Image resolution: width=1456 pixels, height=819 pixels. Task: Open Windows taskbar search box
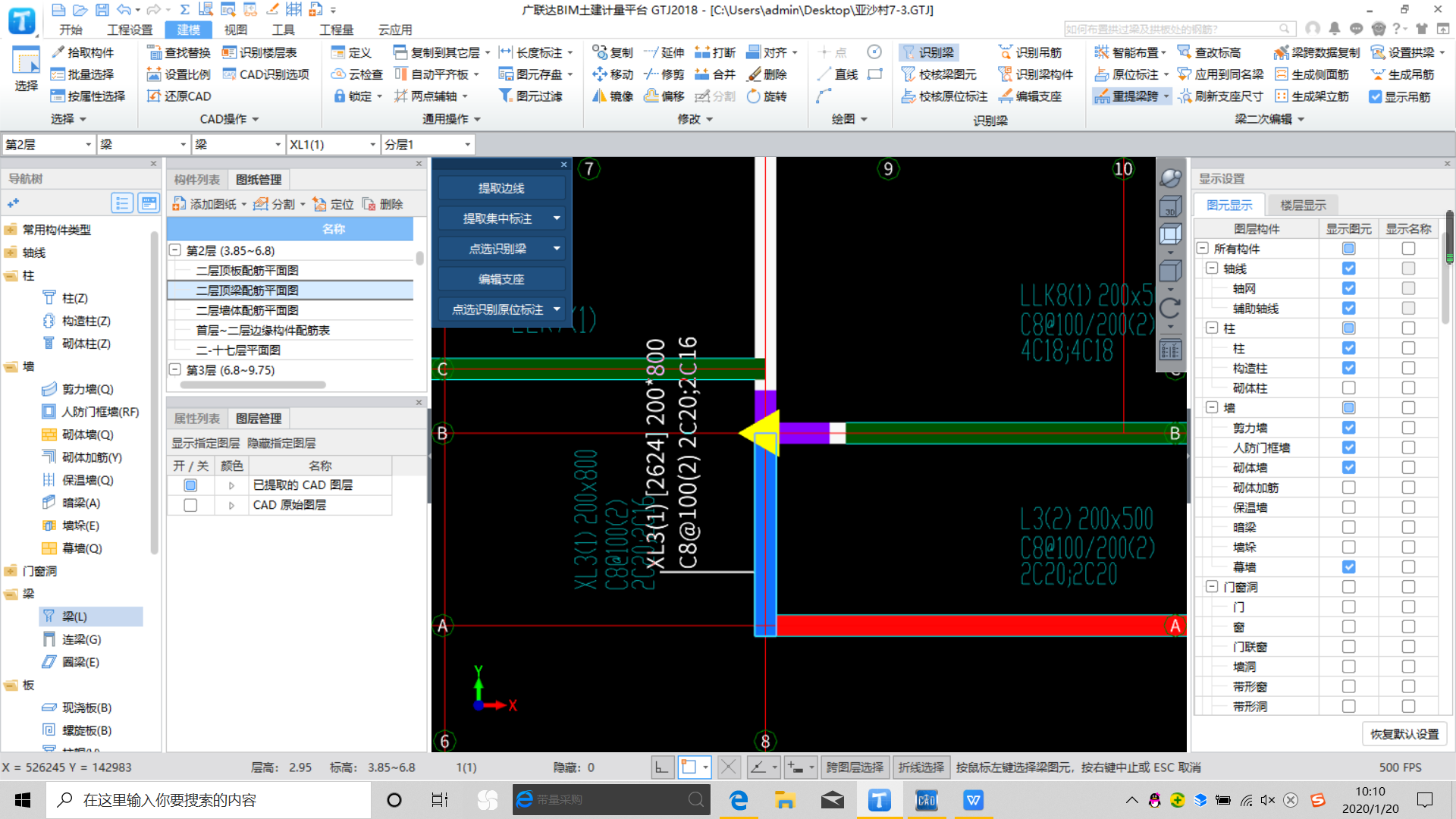(x=209, y=800)
